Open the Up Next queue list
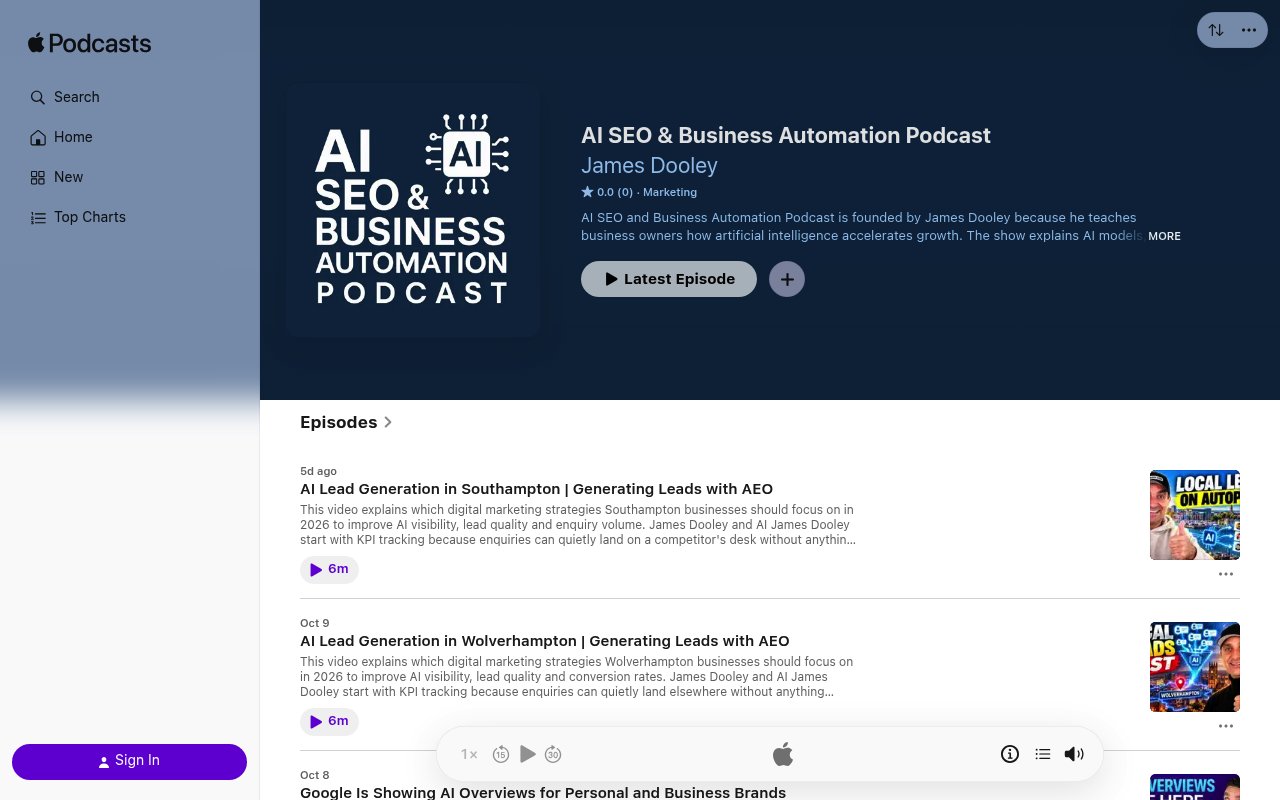 click(1043, 754)
